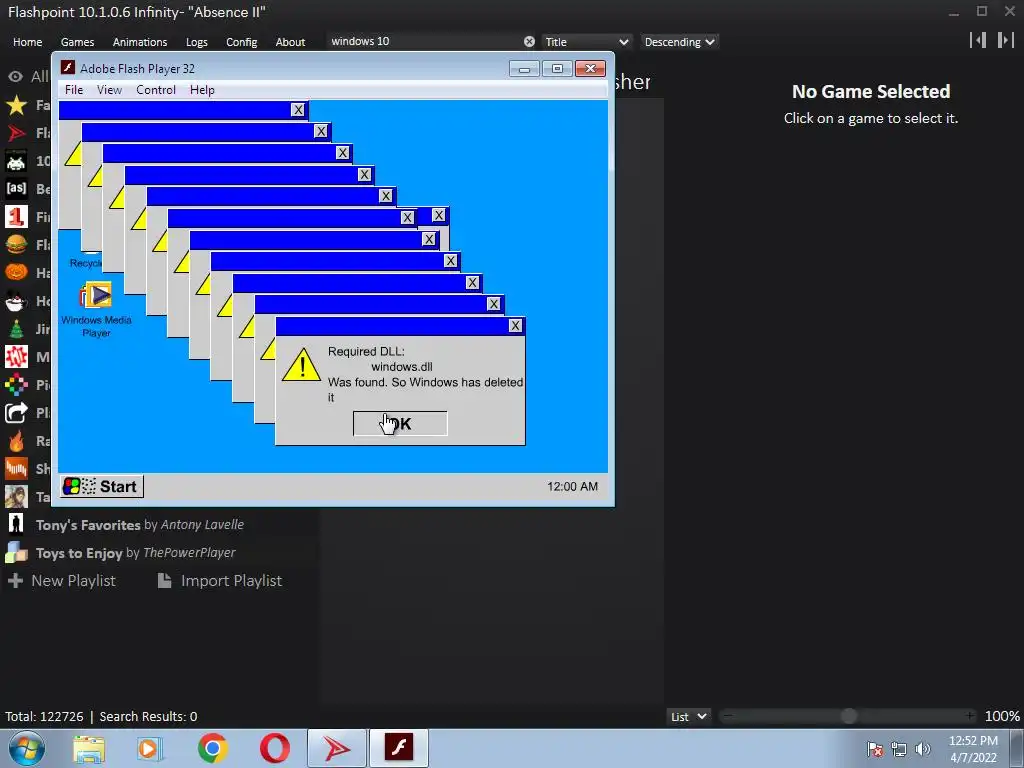Launch Google Chrome from taskbar

coord(212,748)
